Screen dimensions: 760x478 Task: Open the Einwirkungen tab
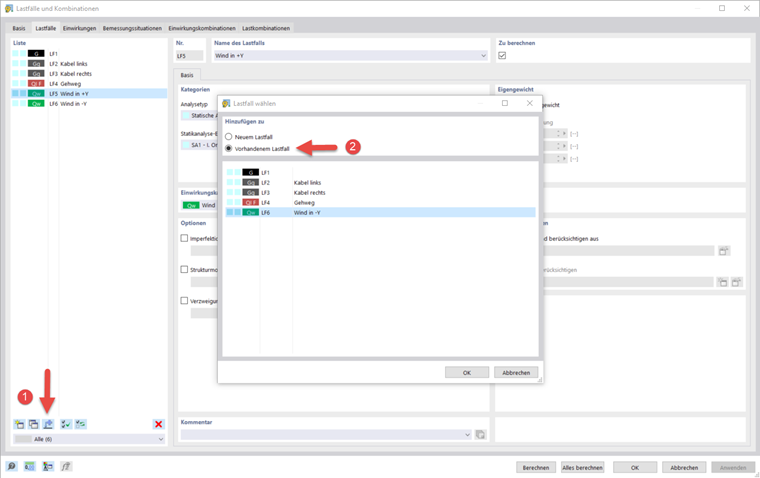(x=79, y=28)
